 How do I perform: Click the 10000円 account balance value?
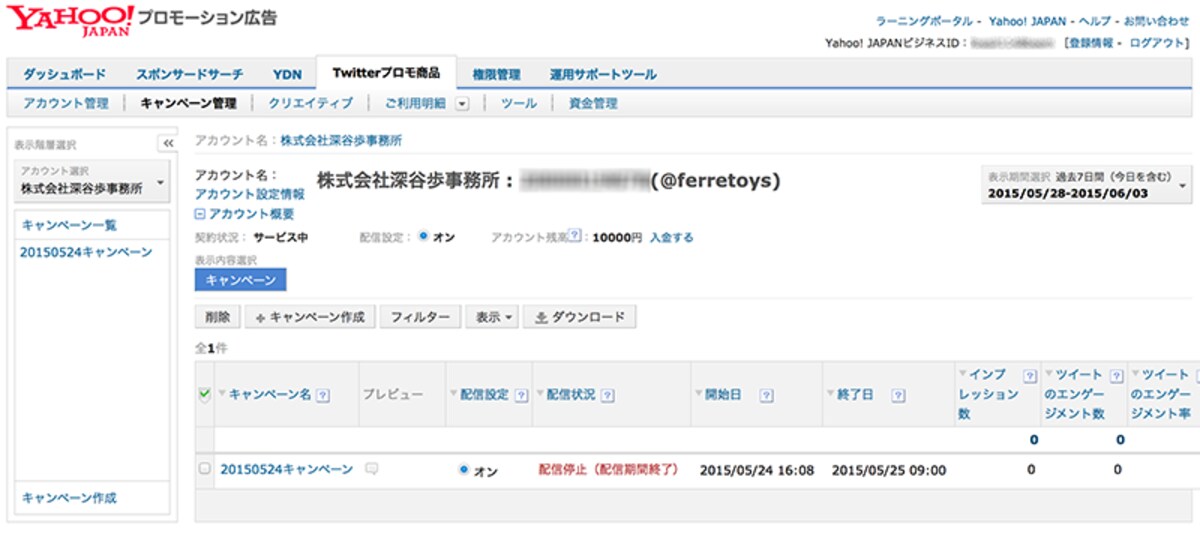click(617, 238)
